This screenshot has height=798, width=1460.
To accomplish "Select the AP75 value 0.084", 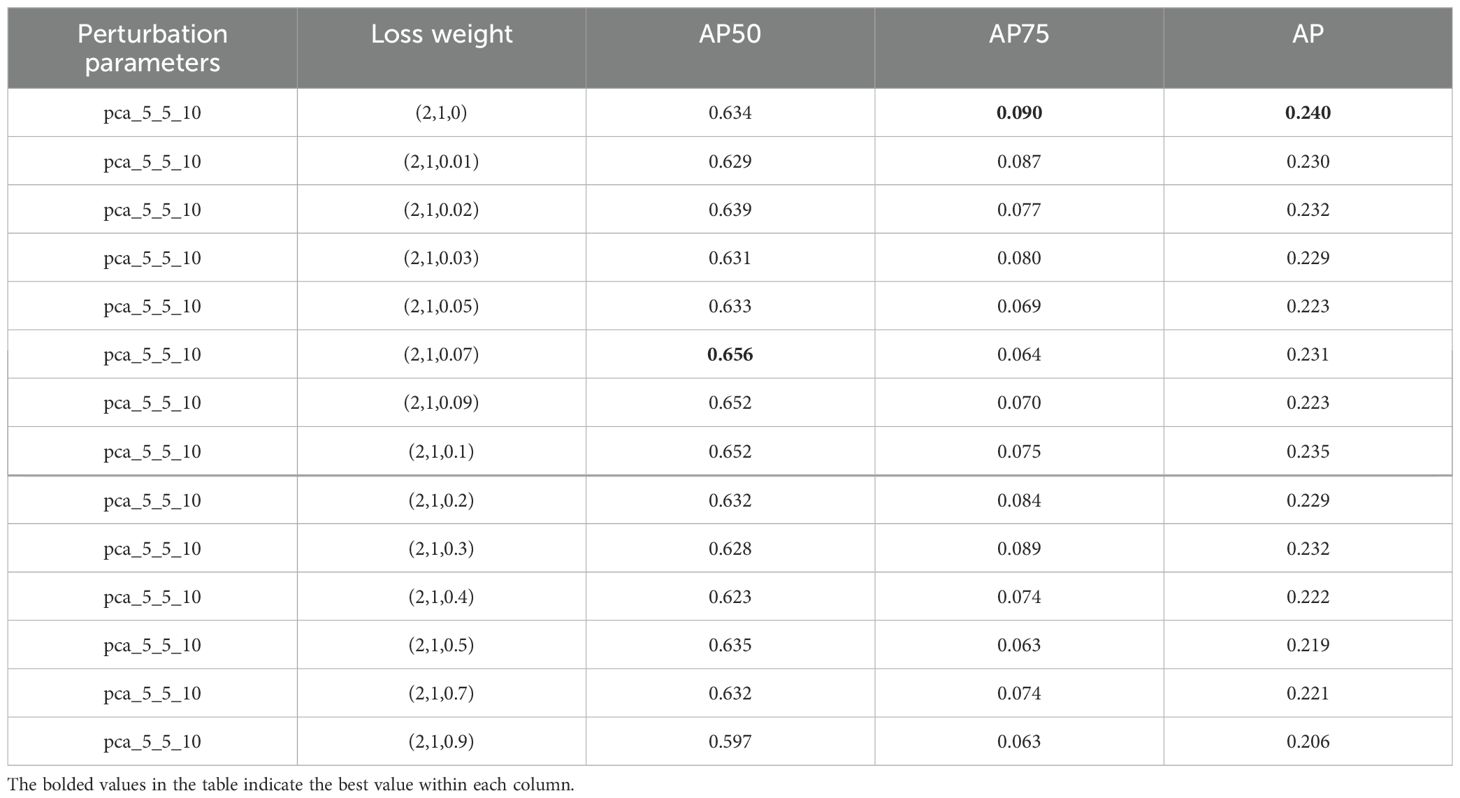I will point(1019,500).
